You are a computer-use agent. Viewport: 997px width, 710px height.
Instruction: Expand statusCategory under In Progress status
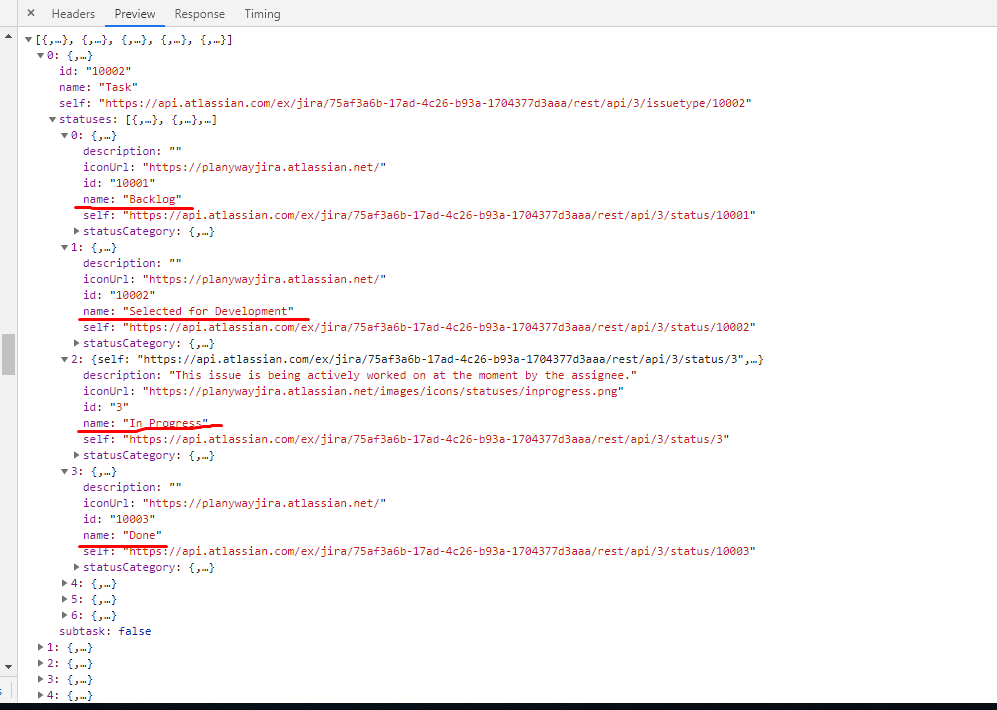(76, 455)
